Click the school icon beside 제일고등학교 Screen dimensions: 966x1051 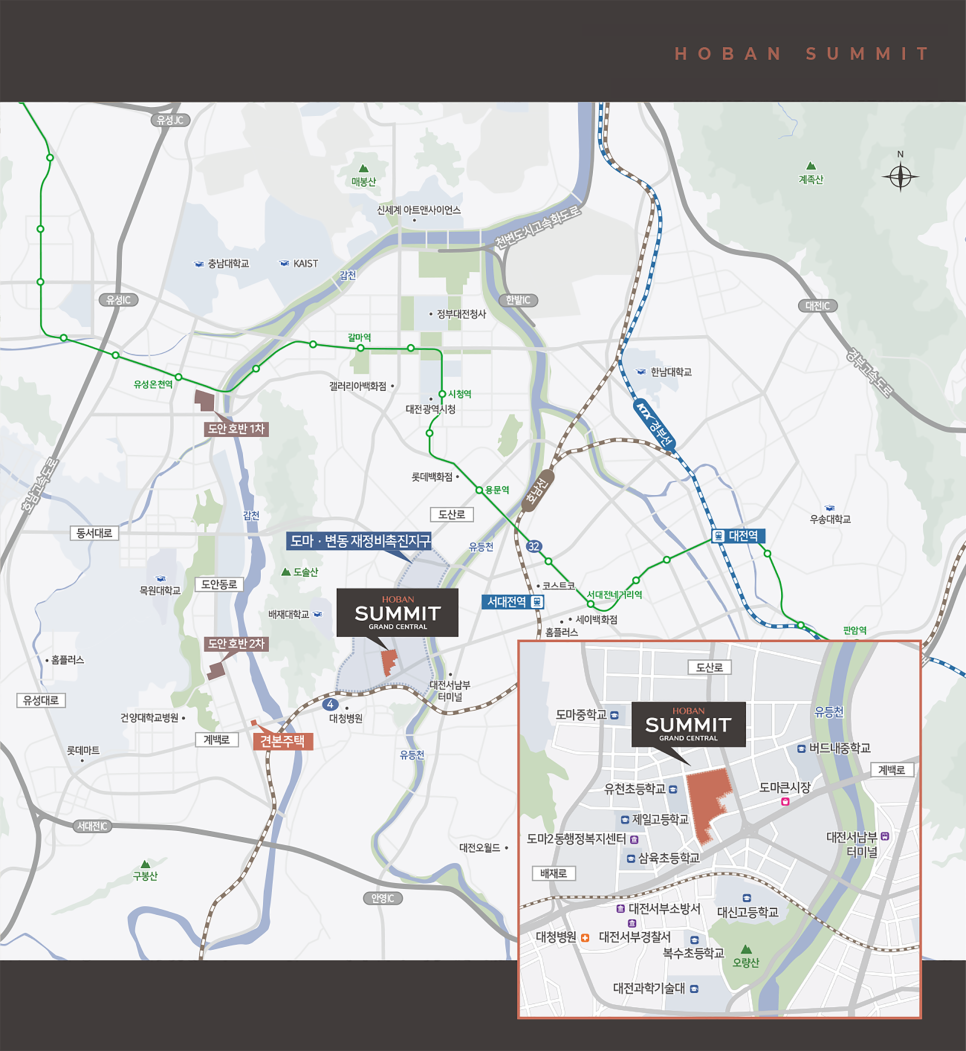click(625, 820)
